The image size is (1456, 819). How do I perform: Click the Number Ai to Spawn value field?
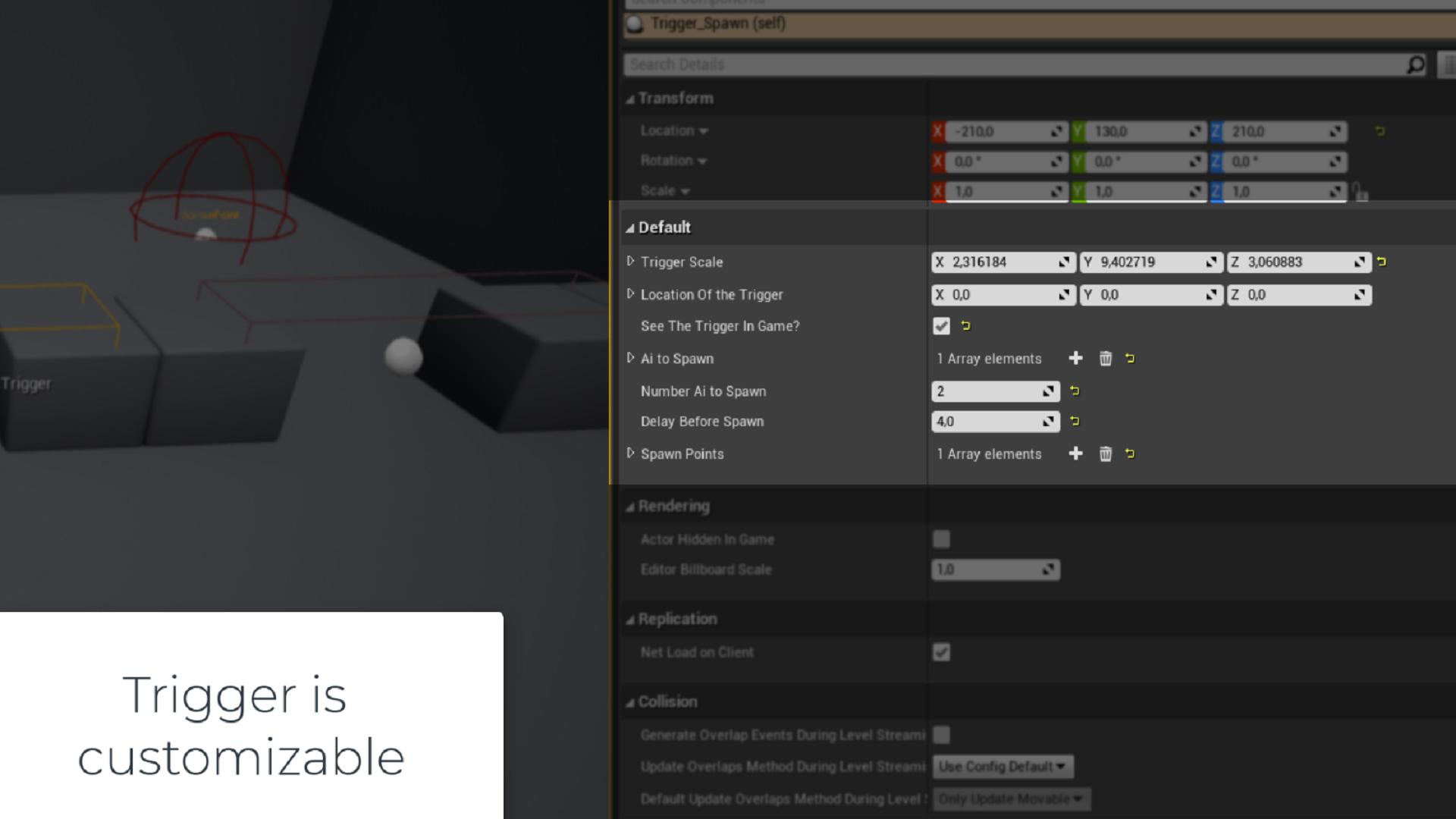click(986, 391)
